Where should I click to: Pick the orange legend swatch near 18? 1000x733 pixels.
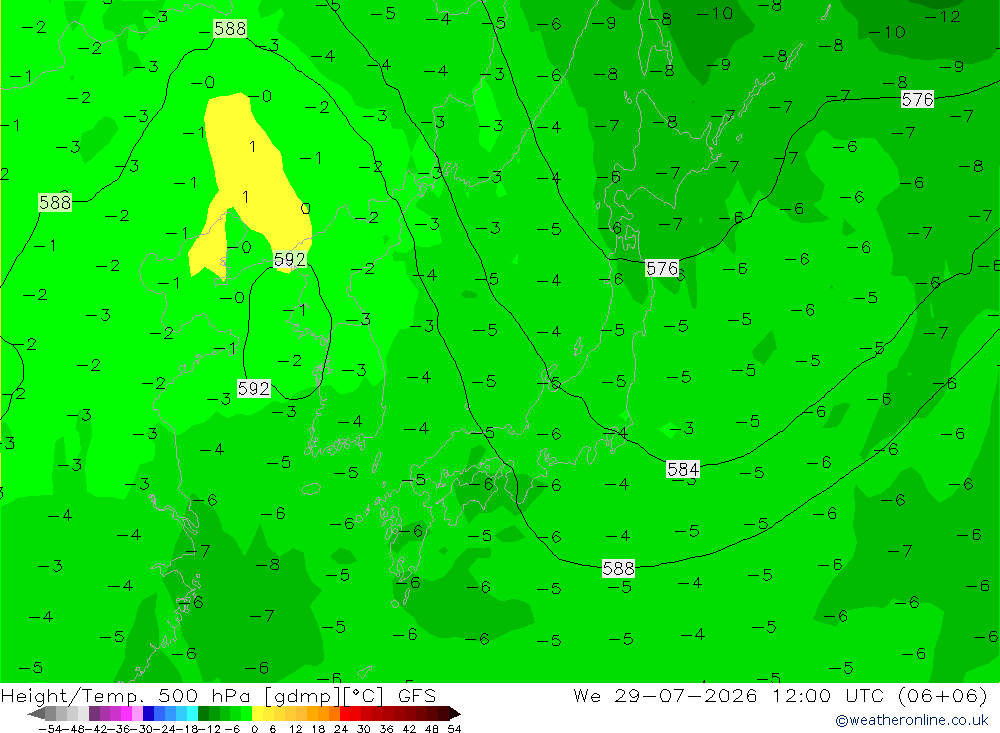click(322, 713)
